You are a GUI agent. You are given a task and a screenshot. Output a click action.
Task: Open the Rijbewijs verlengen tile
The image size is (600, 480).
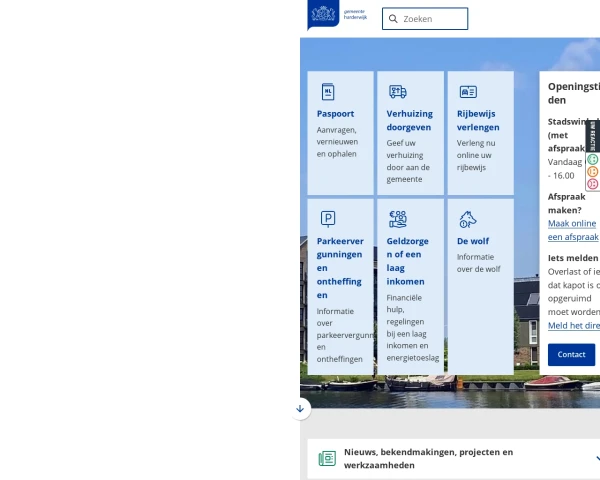tap(481, 133)
